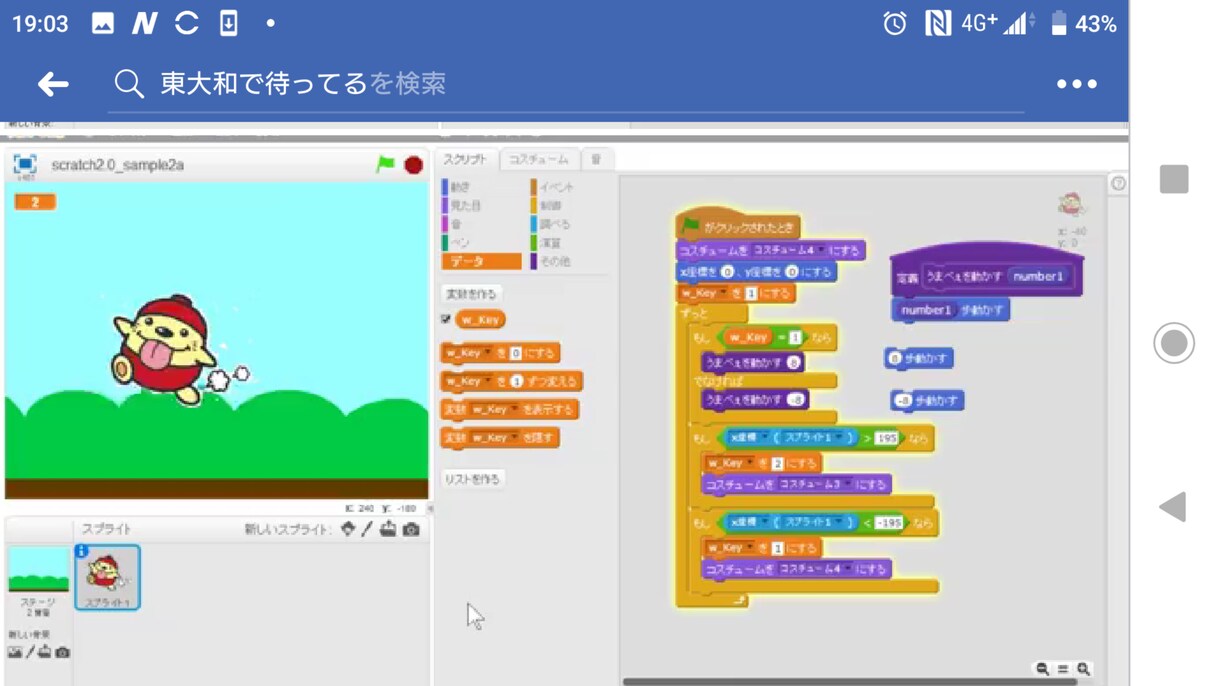1220x686 pixels.
Task: Click the number1 歩動かす block under the definition
Action: (x=950, y=310)
